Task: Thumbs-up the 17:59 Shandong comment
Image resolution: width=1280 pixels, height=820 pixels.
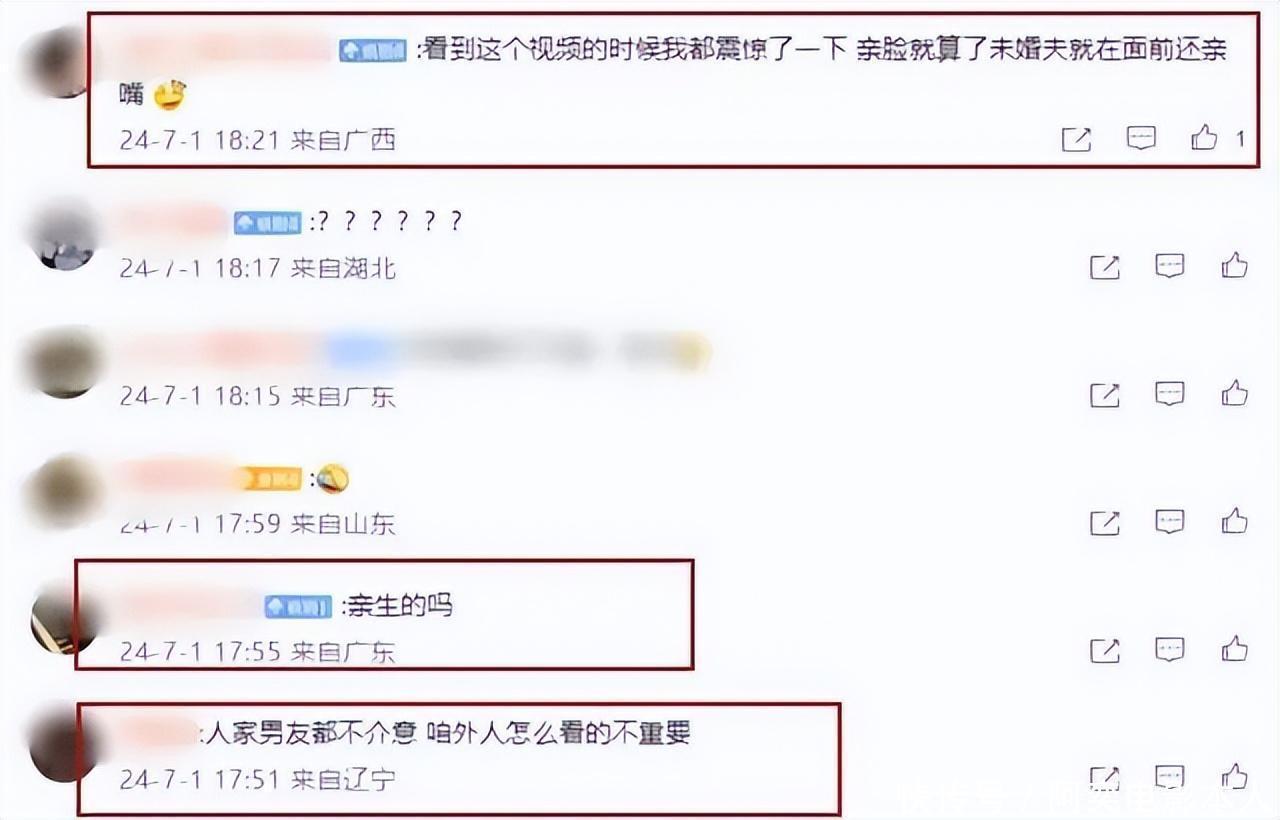Action: pyautogui.click(x=1235, y=521)
